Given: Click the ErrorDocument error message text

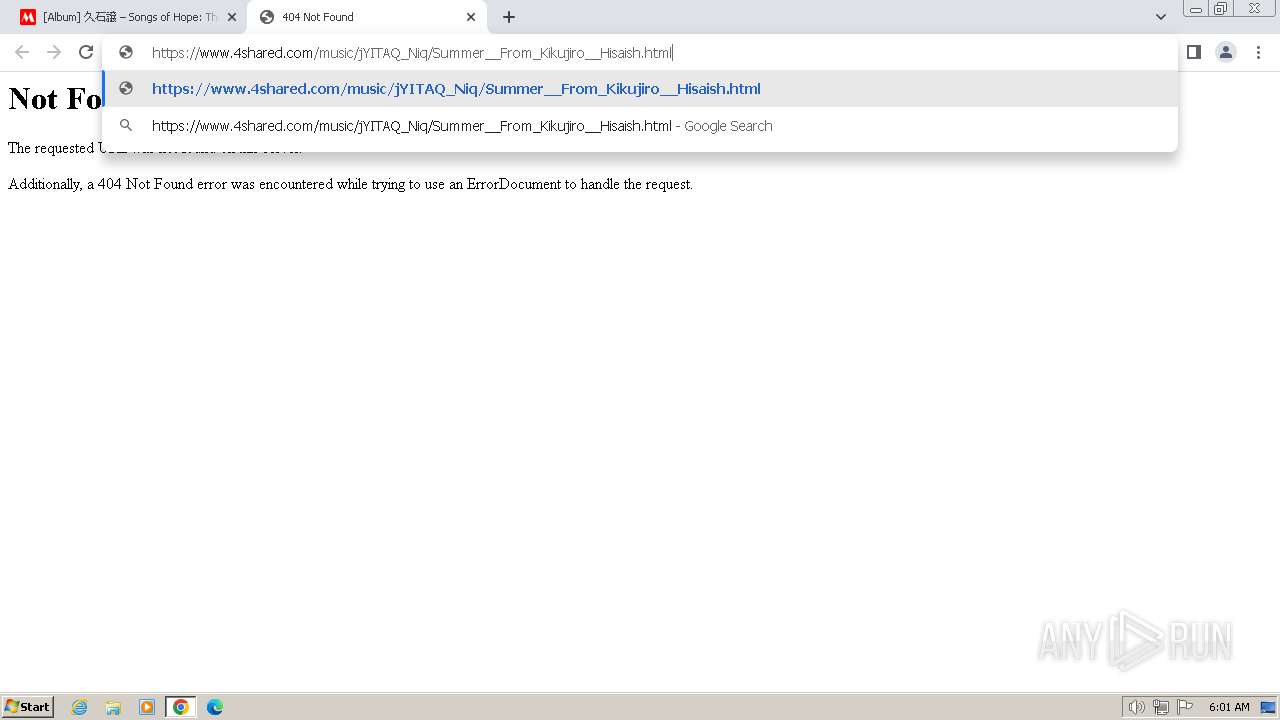Looking at the screenshot, I should [x=350, y=184].
